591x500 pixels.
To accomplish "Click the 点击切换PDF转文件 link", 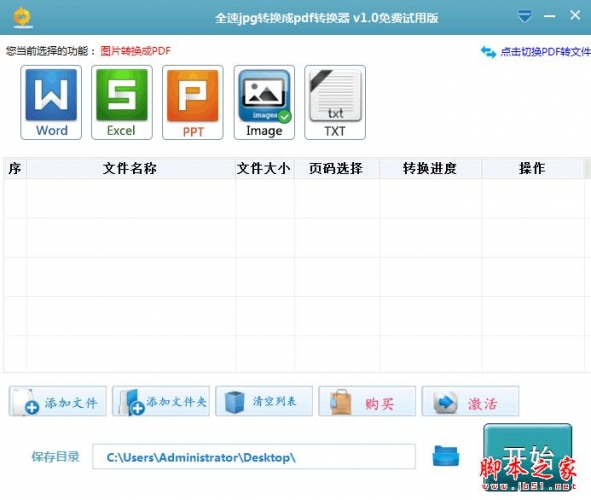I will coord(545,52).
